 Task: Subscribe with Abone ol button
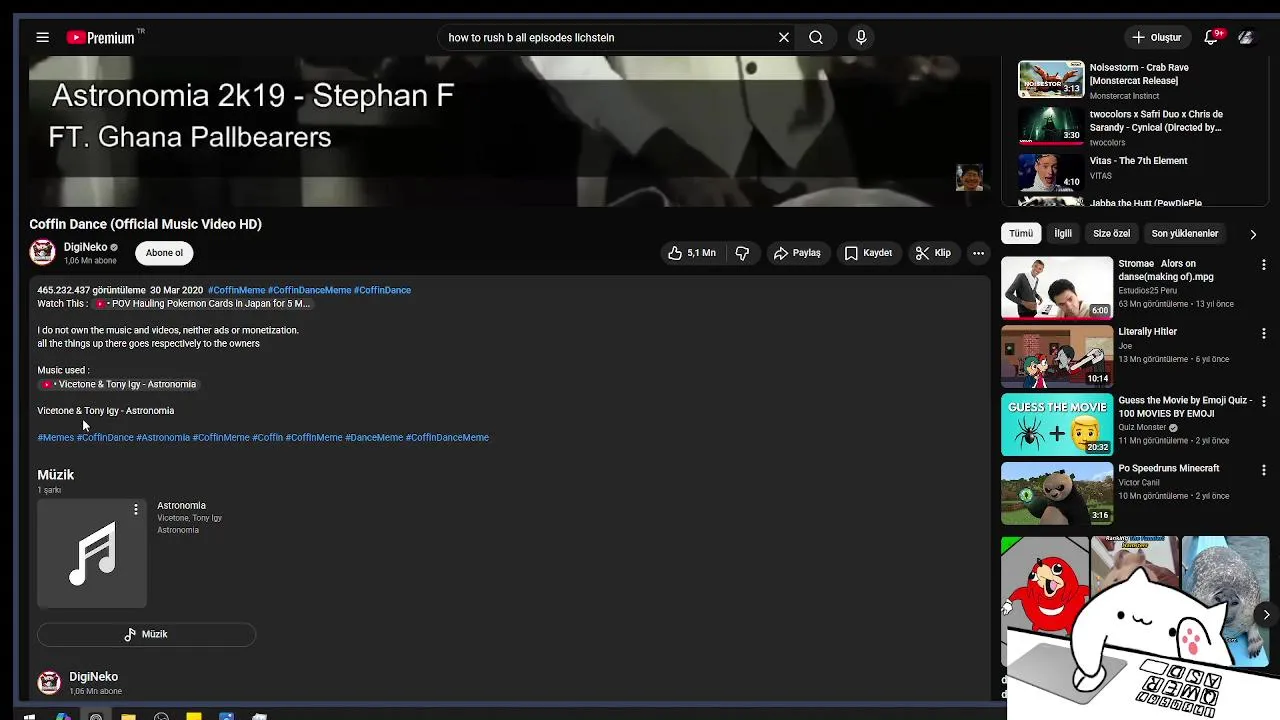(x=164, y=253)
